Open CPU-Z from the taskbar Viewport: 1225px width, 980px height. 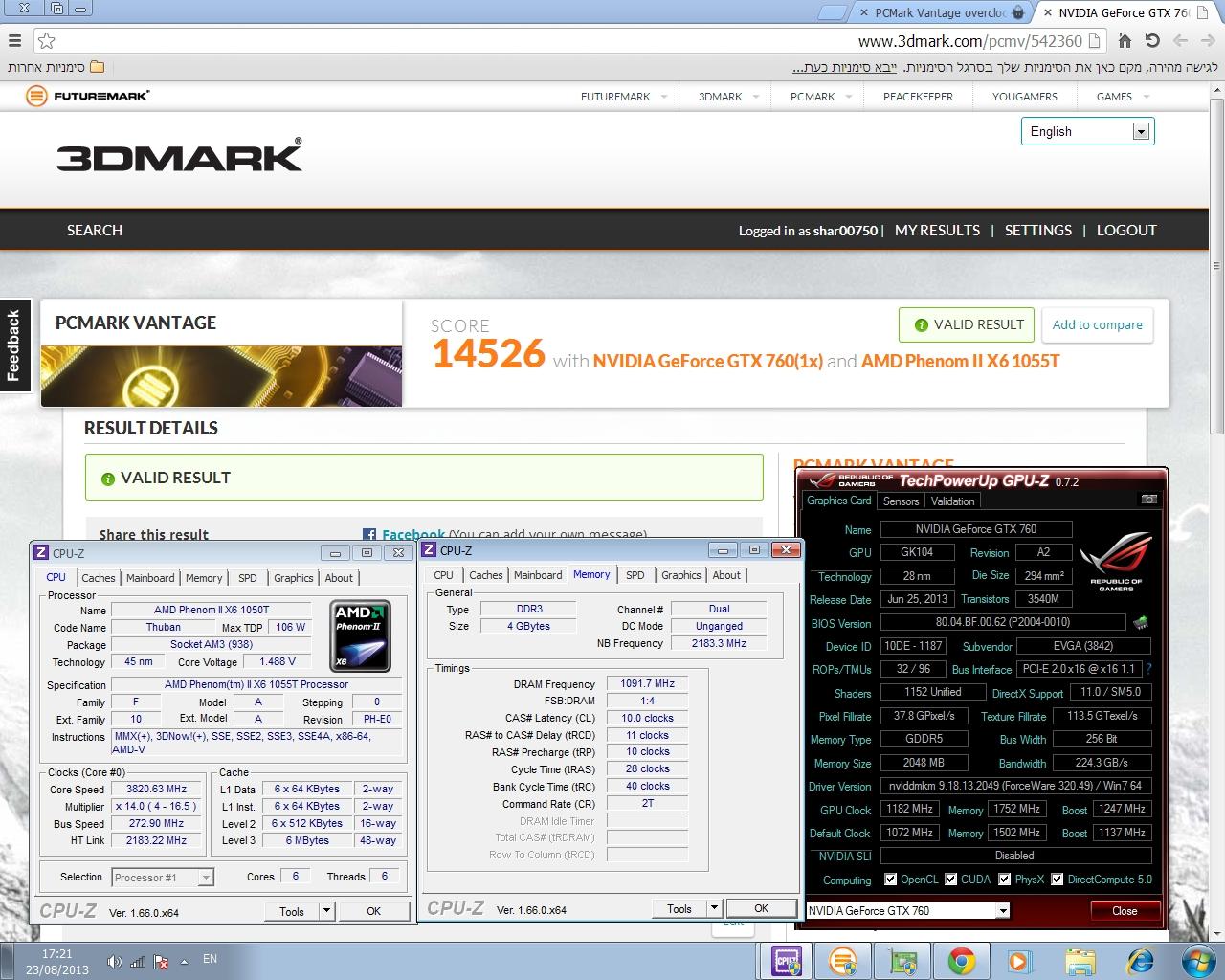point(787,960)
